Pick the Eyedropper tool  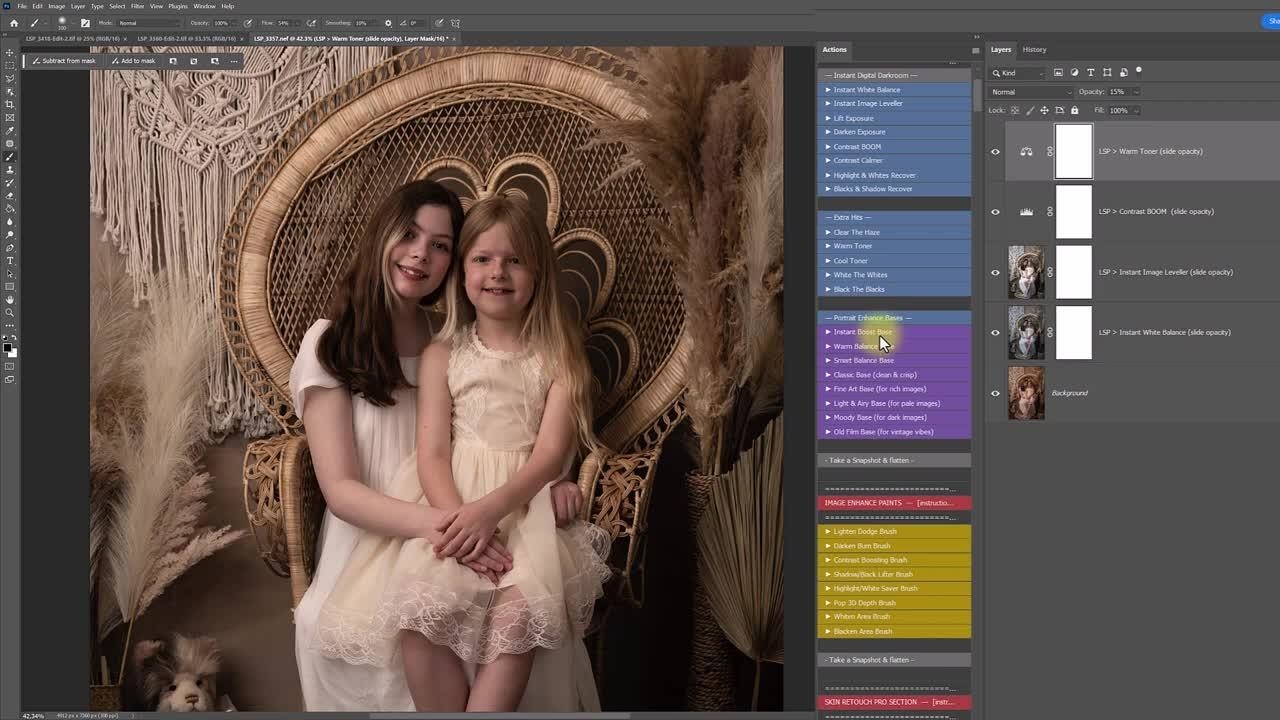pyautogui.click(x=10, y=130)
